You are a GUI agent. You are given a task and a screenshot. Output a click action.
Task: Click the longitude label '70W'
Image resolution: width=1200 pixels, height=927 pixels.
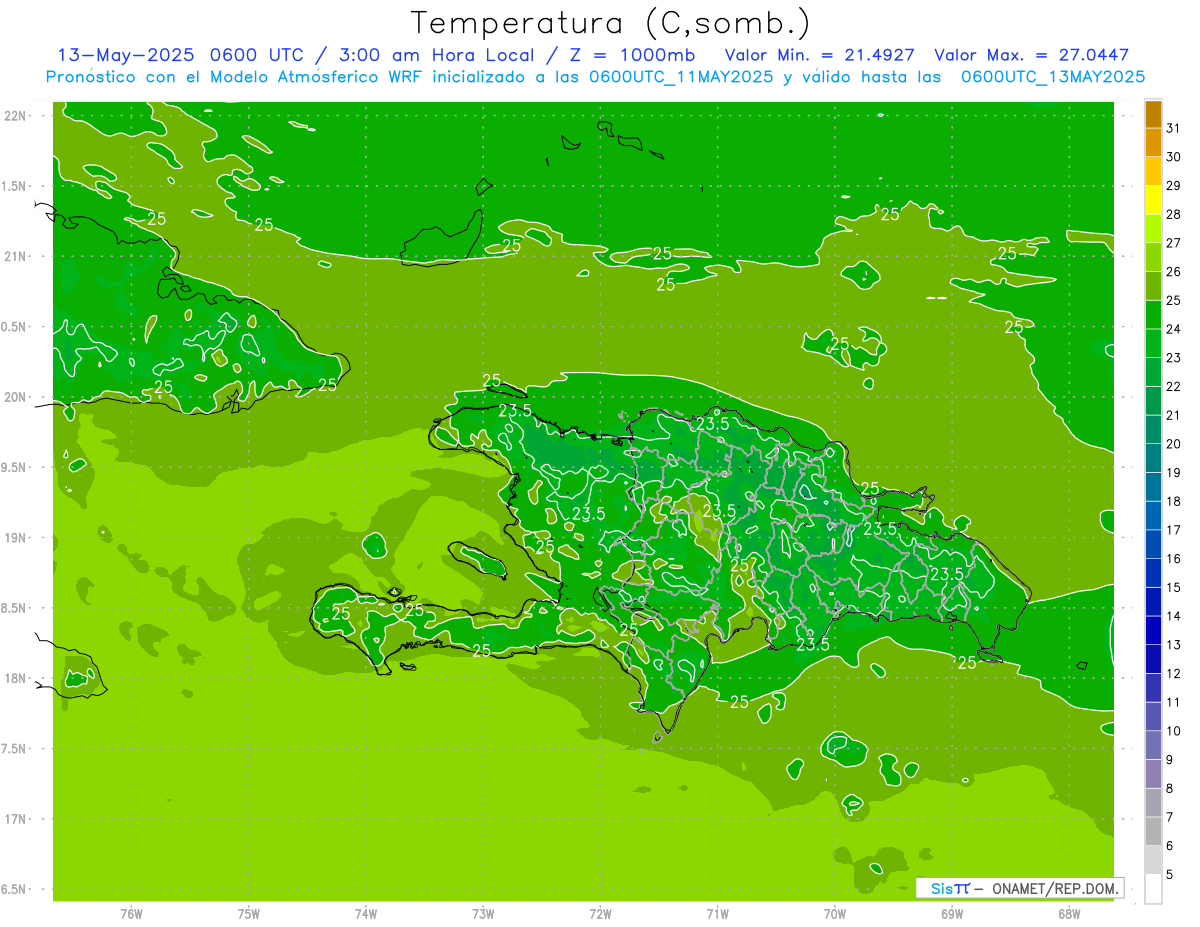(834, 914)
